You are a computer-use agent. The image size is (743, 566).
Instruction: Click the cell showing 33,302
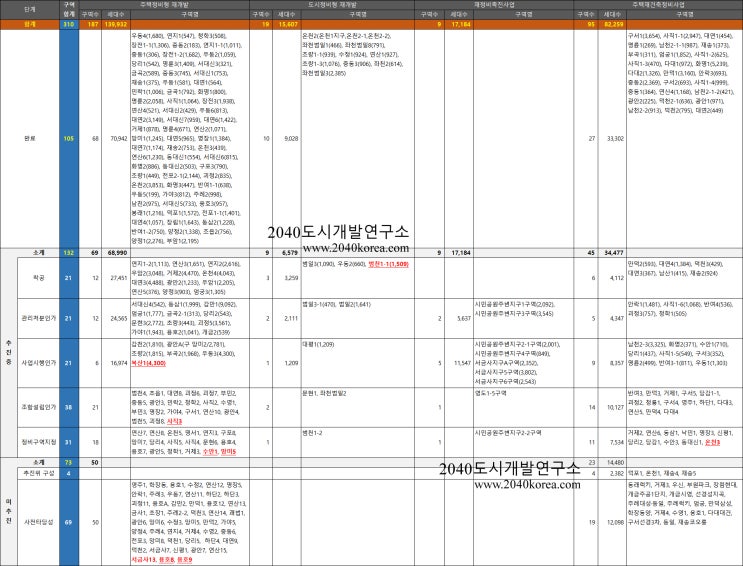(x=612, y=138)
